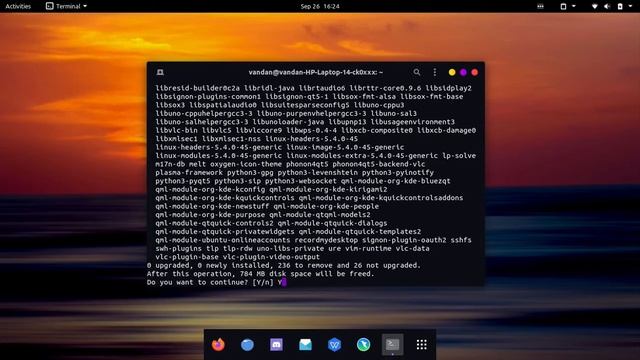Screen dimensions: 640x360
Task: Click package name 'linux-headers-5.4.0-45-generic'
Action: tap(218, 147)
